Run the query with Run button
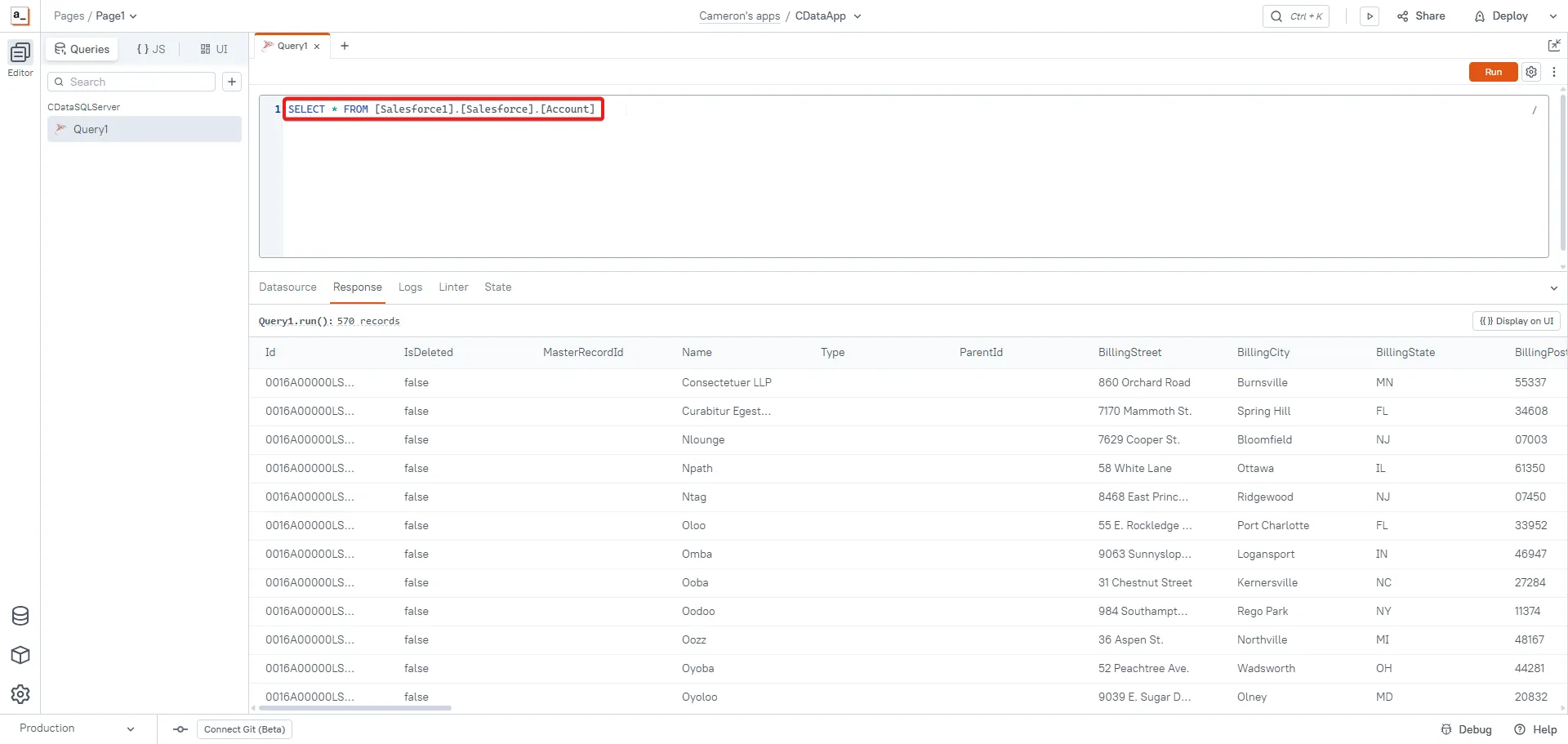 point(1493,72)
